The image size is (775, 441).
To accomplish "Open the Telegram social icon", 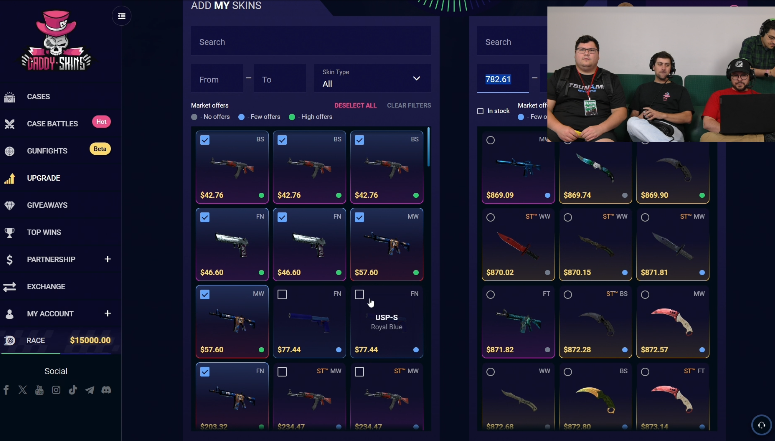I will click(x=89, y=390).
